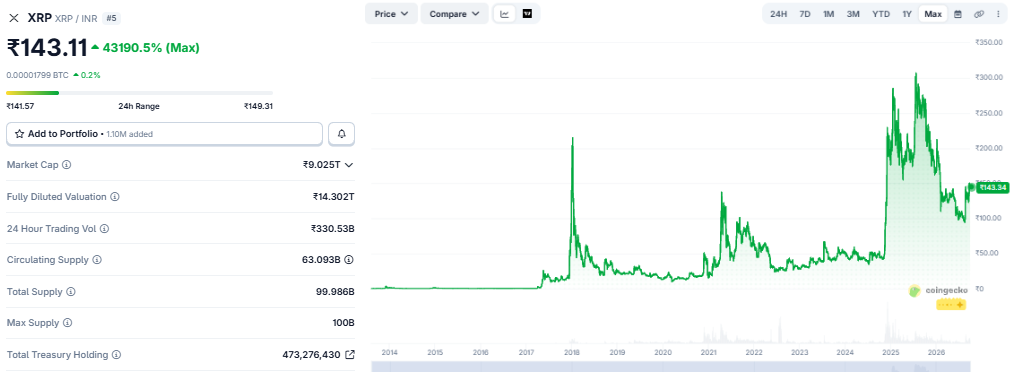This screenshot has height=372, width=1014.
Task: Open info icon next to Circulating Supply label
Action: [x=97, y=260]
